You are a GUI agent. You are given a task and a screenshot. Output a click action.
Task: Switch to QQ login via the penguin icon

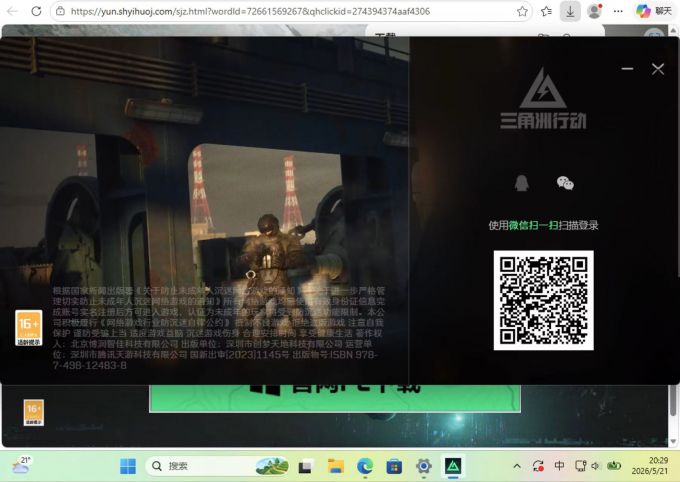tap(522, 183)
